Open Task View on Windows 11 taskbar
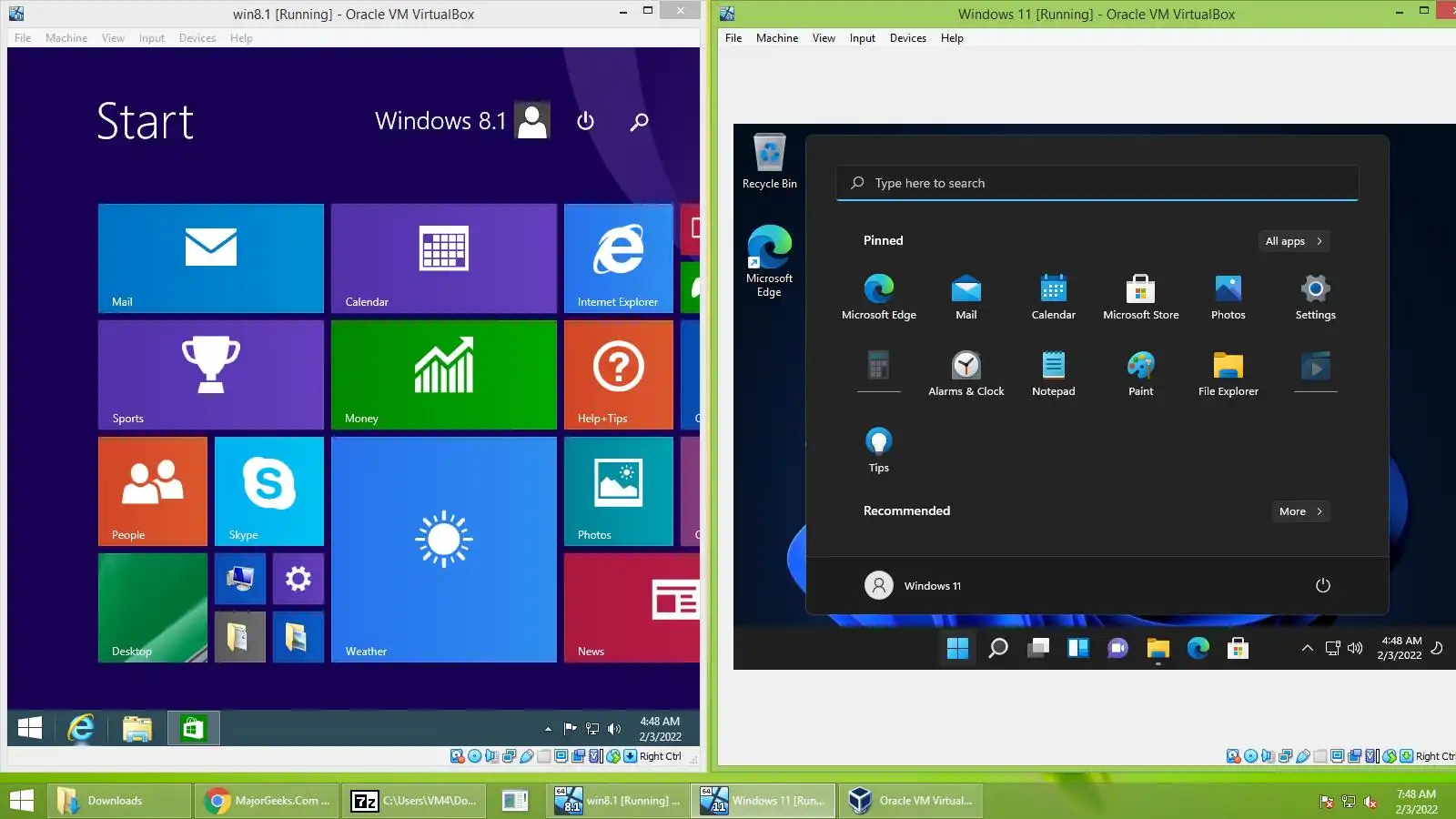Image resolution: width=1456 pixels, height=819 pixels. 1038,648
